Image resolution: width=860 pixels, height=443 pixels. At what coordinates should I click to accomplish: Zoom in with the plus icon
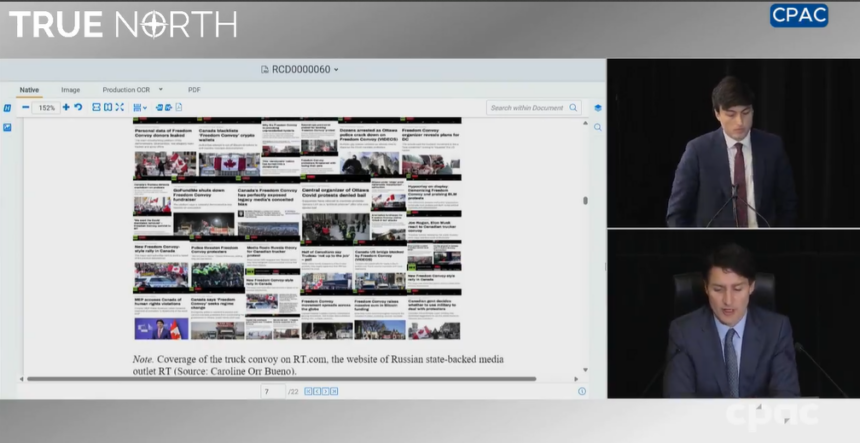tap(66, 107)
